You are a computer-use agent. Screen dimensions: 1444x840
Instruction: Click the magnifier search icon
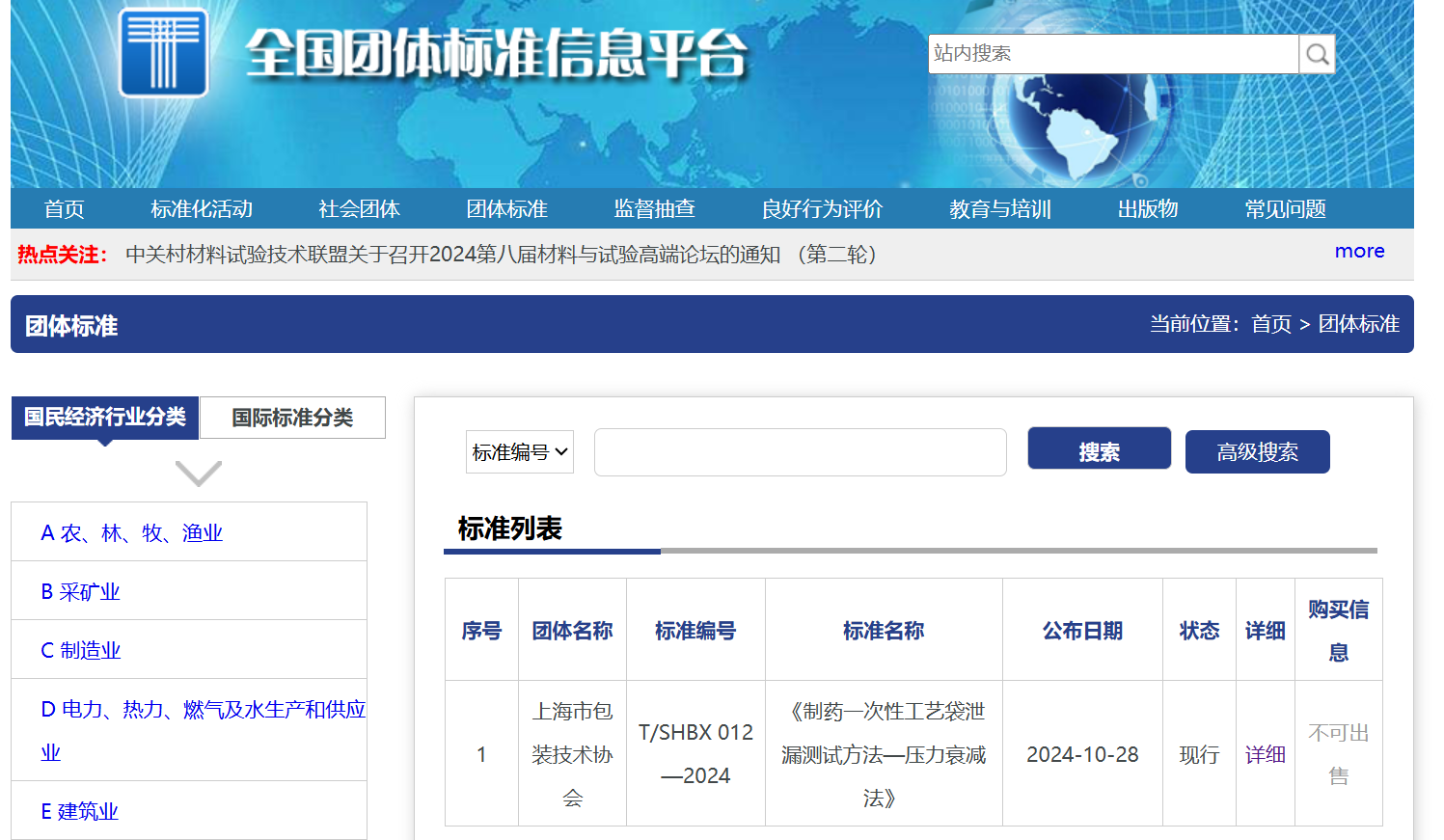(1317, 54)
